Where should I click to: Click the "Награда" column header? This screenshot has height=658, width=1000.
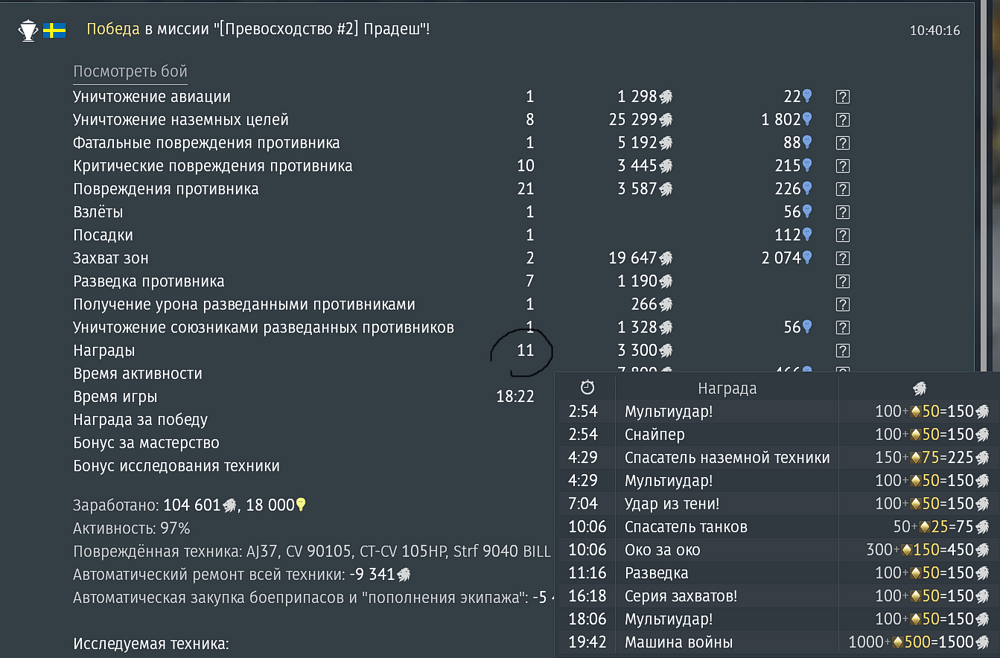pos(727,388)
